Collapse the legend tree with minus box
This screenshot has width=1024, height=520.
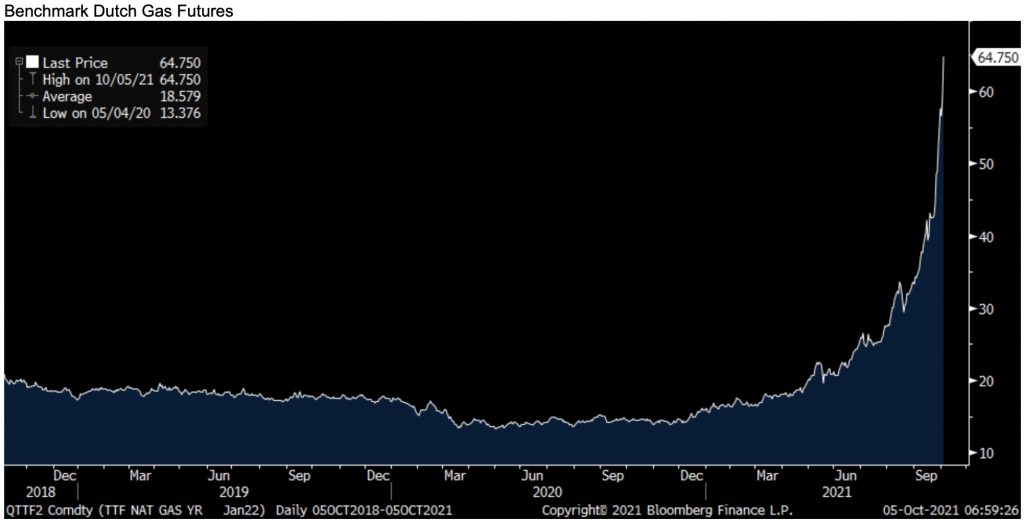18,61
